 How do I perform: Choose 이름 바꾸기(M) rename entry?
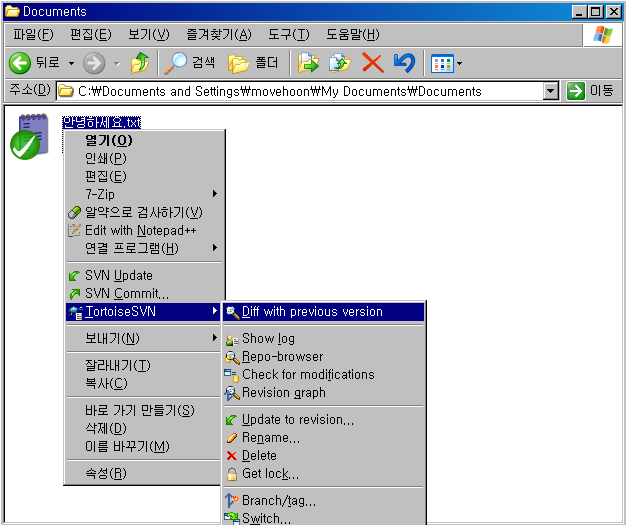click(x=144, y=446)
